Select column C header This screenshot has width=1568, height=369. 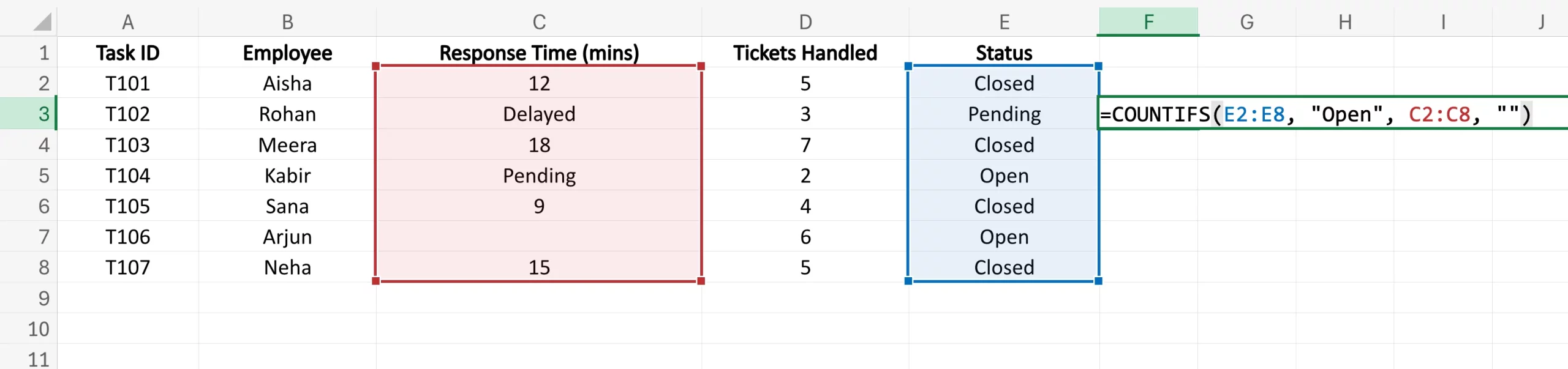click(538, 22)
